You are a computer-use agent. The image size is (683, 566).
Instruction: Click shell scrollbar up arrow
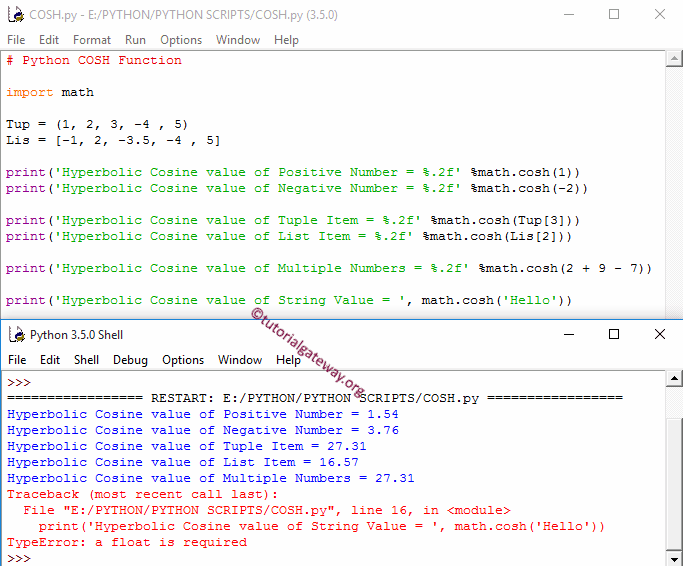point(674,378)
